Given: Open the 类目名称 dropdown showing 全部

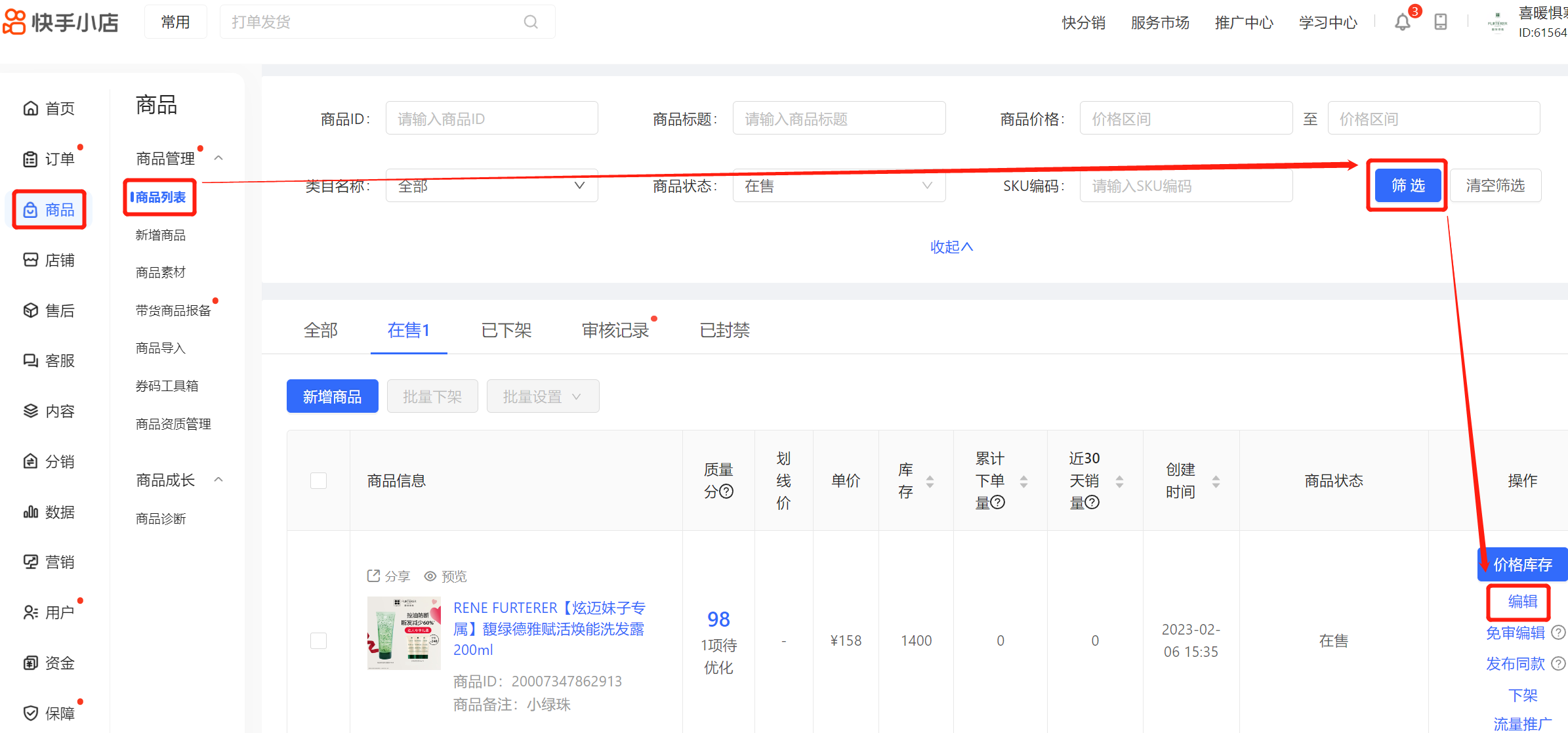Looking at the screenshot, I should click(492, 186).
